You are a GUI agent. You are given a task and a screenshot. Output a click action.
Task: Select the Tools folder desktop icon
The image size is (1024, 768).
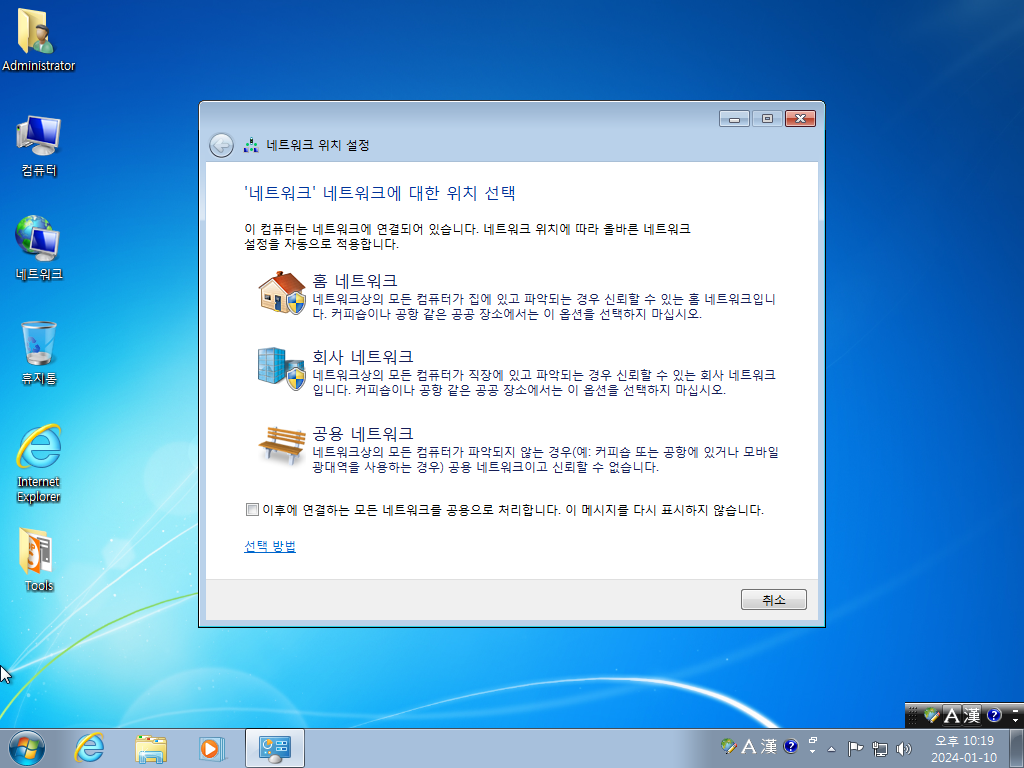(39, 560)
